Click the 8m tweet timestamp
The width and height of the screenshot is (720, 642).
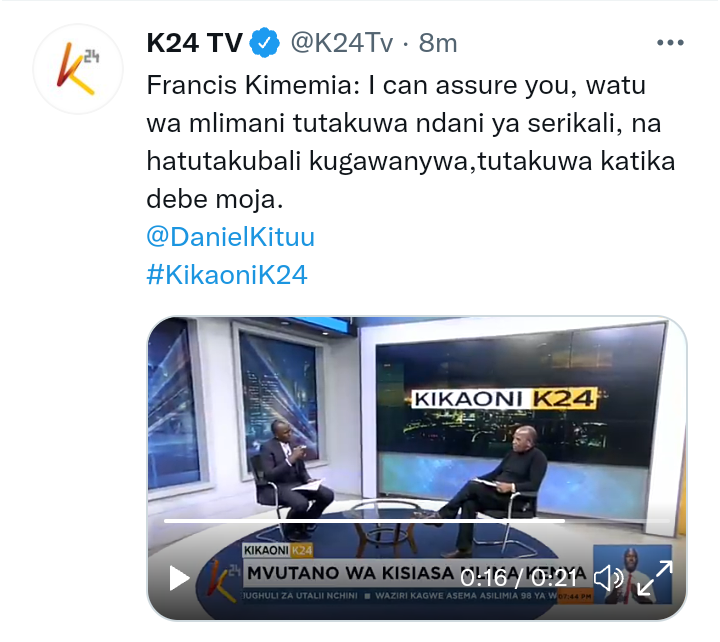coord(438,43)
